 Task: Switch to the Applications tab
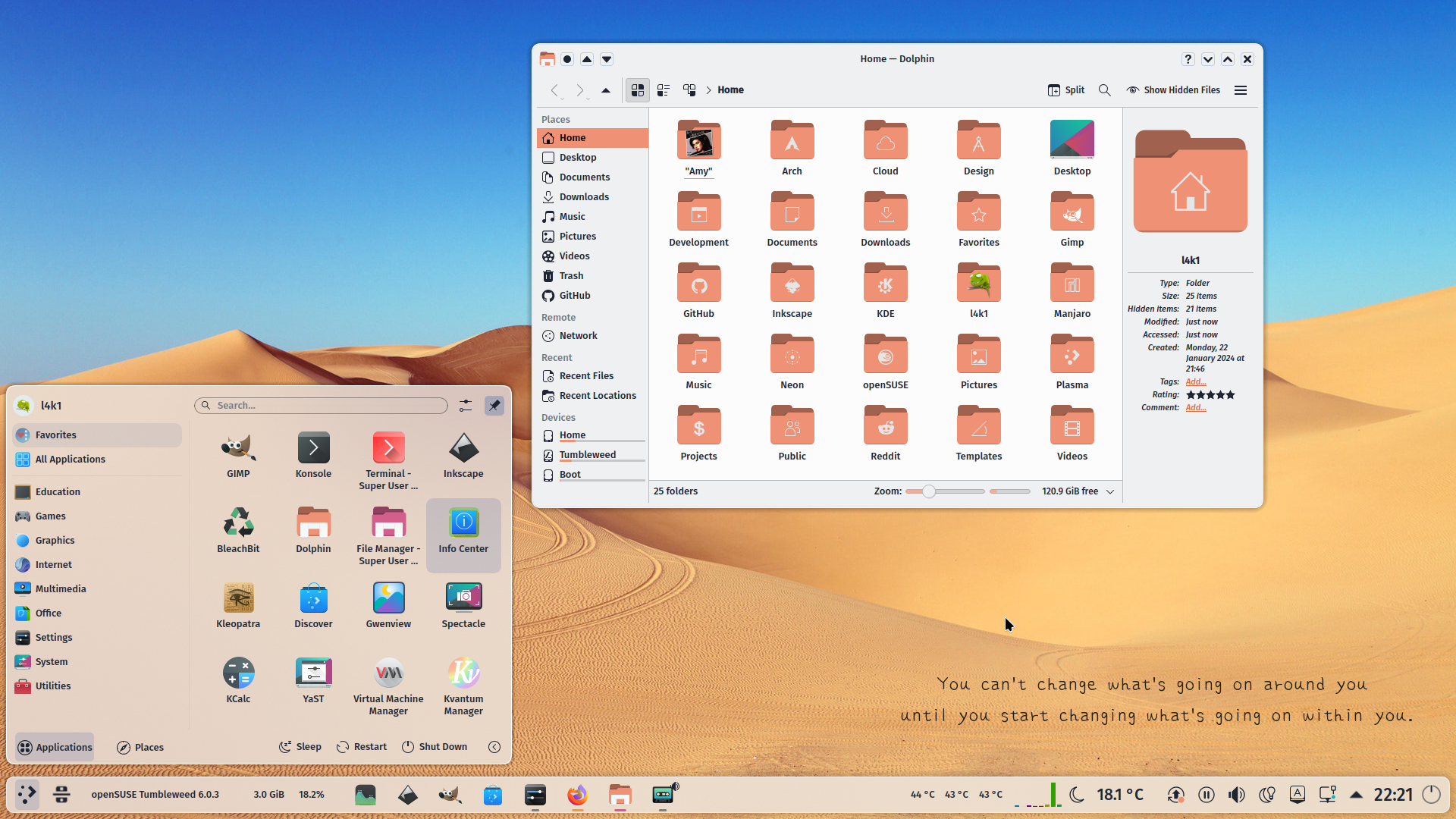pos(55,748)
